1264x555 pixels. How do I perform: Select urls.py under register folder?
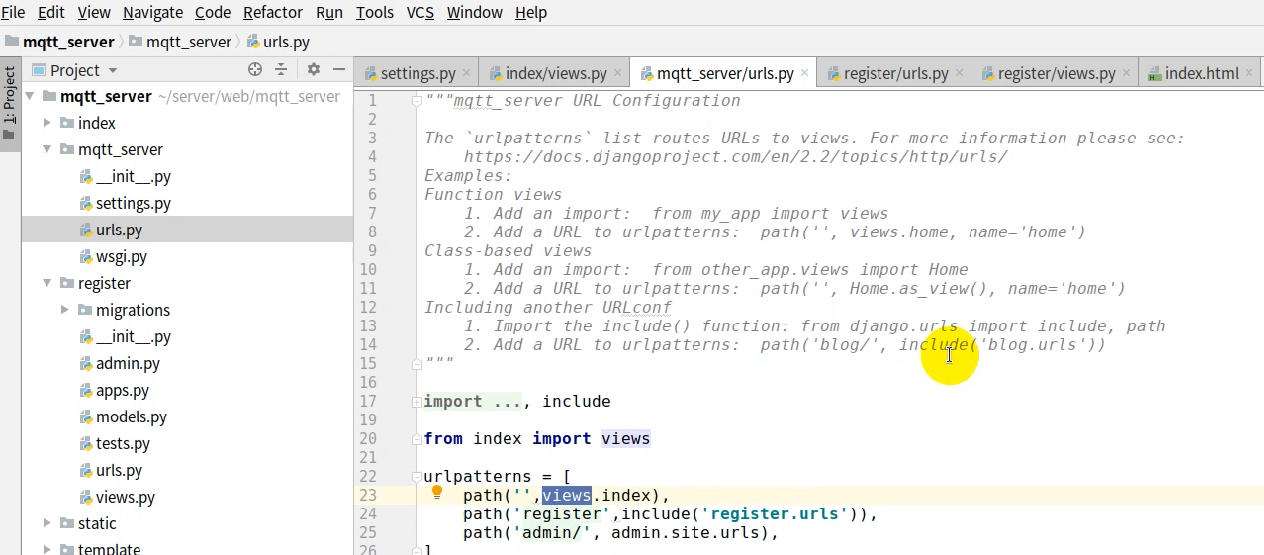pos(111,471)
